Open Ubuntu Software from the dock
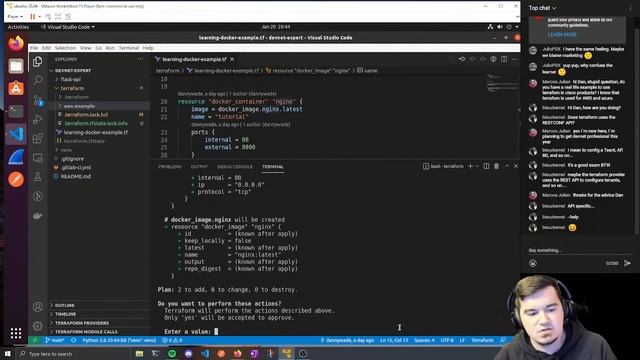Viewport: 640px width, 360px height. [16, 89]
